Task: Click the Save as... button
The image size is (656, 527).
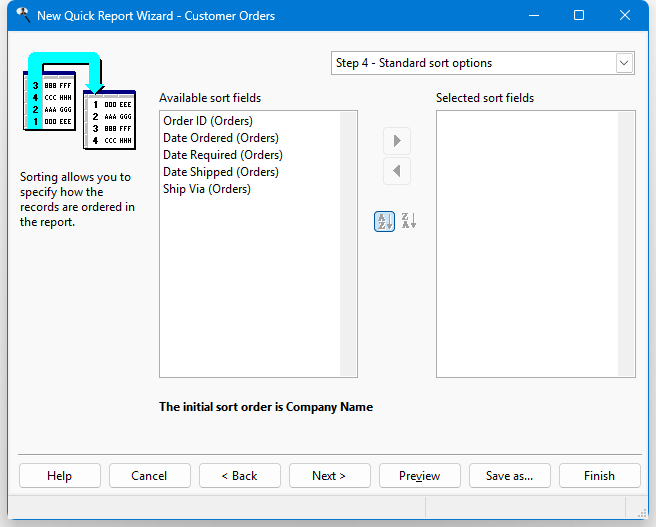Action: (509, 476)
